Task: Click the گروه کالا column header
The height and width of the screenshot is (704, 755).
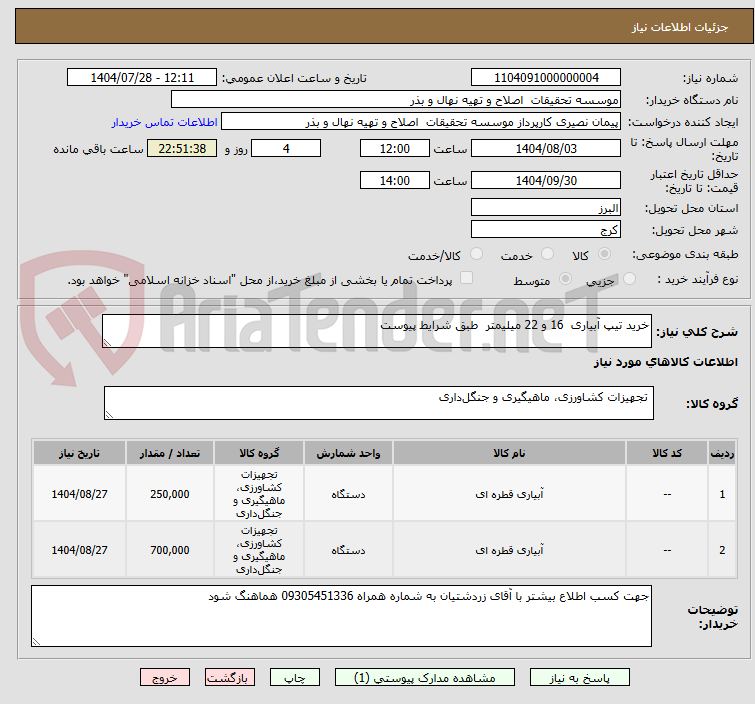Action: pos(259,453)
